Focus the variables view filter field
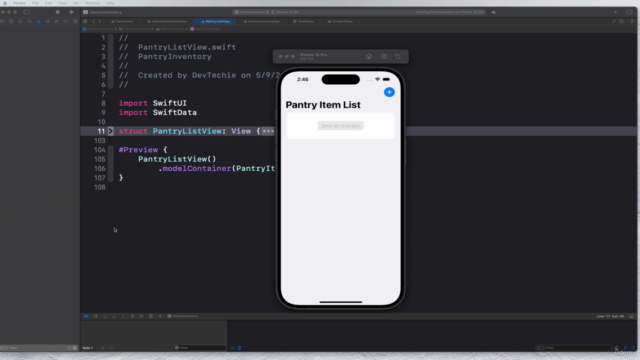 [x=199, y=348]
